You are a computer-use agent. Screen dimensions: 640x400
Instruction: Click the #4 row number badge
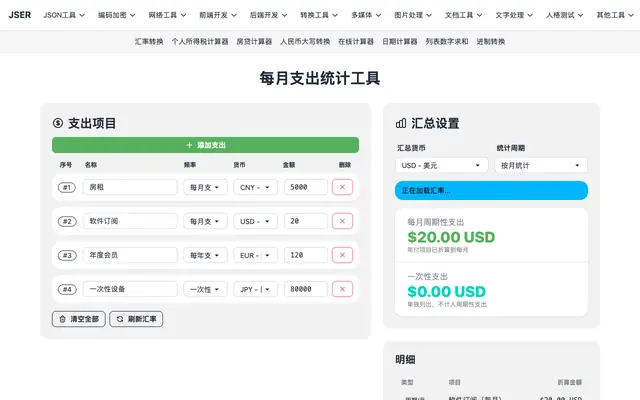pos(67,289)
